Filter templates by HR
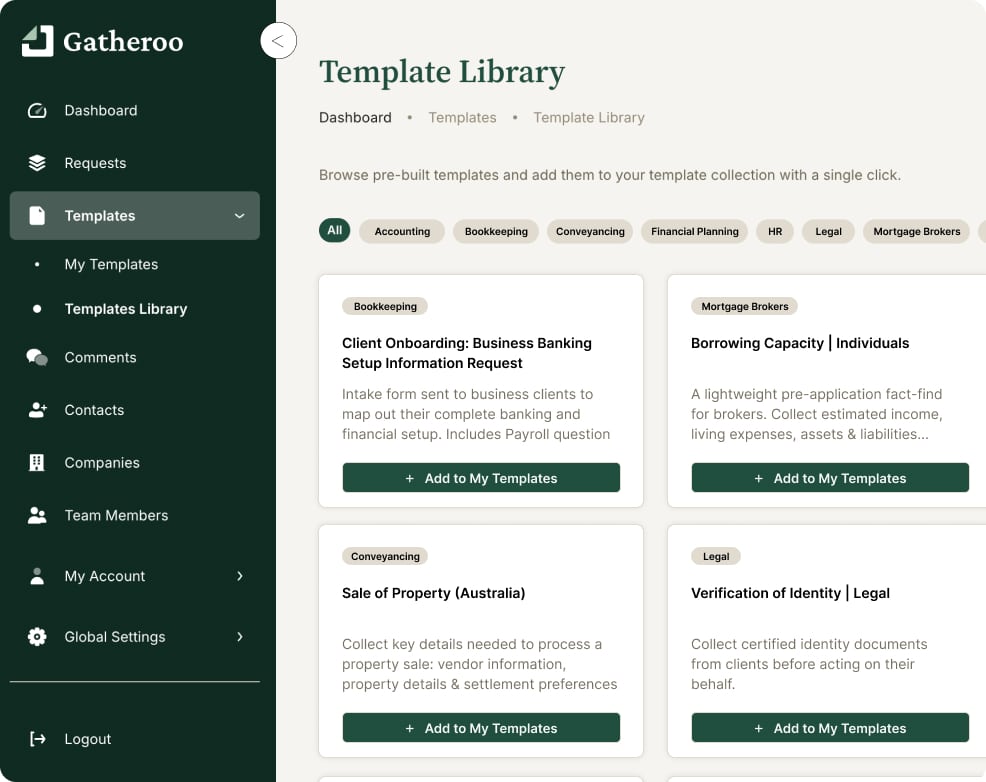 click(775, 231)
